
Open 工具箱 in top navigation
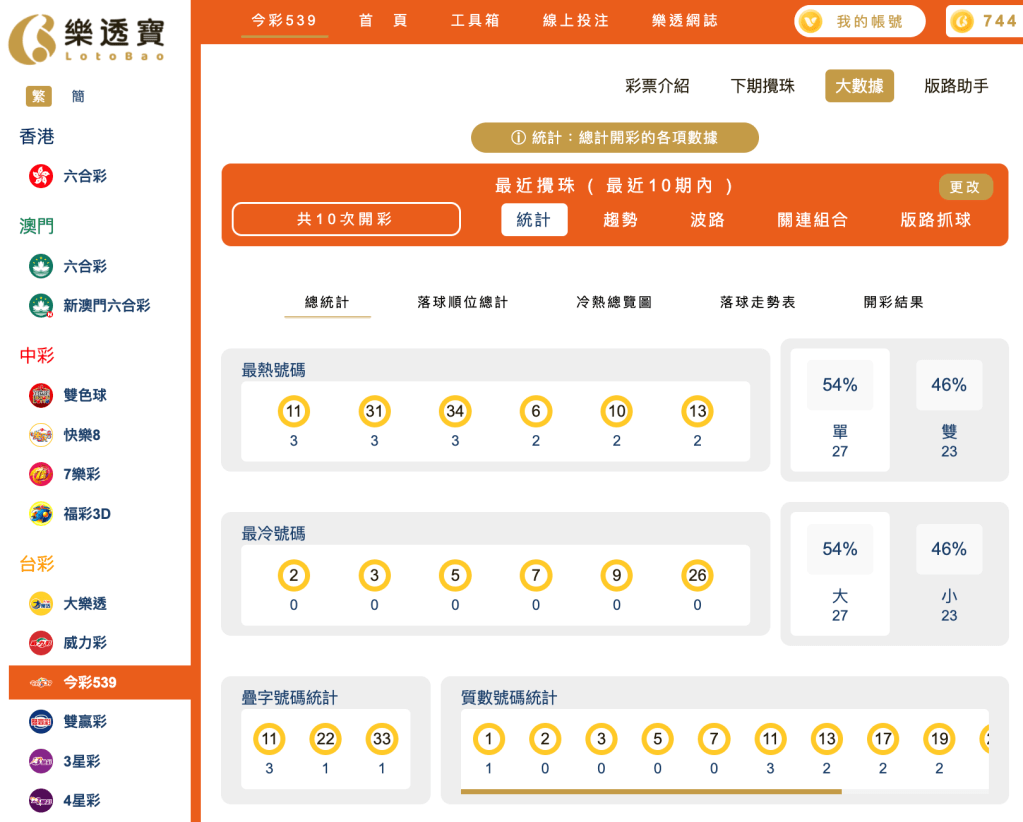(476, 21)
